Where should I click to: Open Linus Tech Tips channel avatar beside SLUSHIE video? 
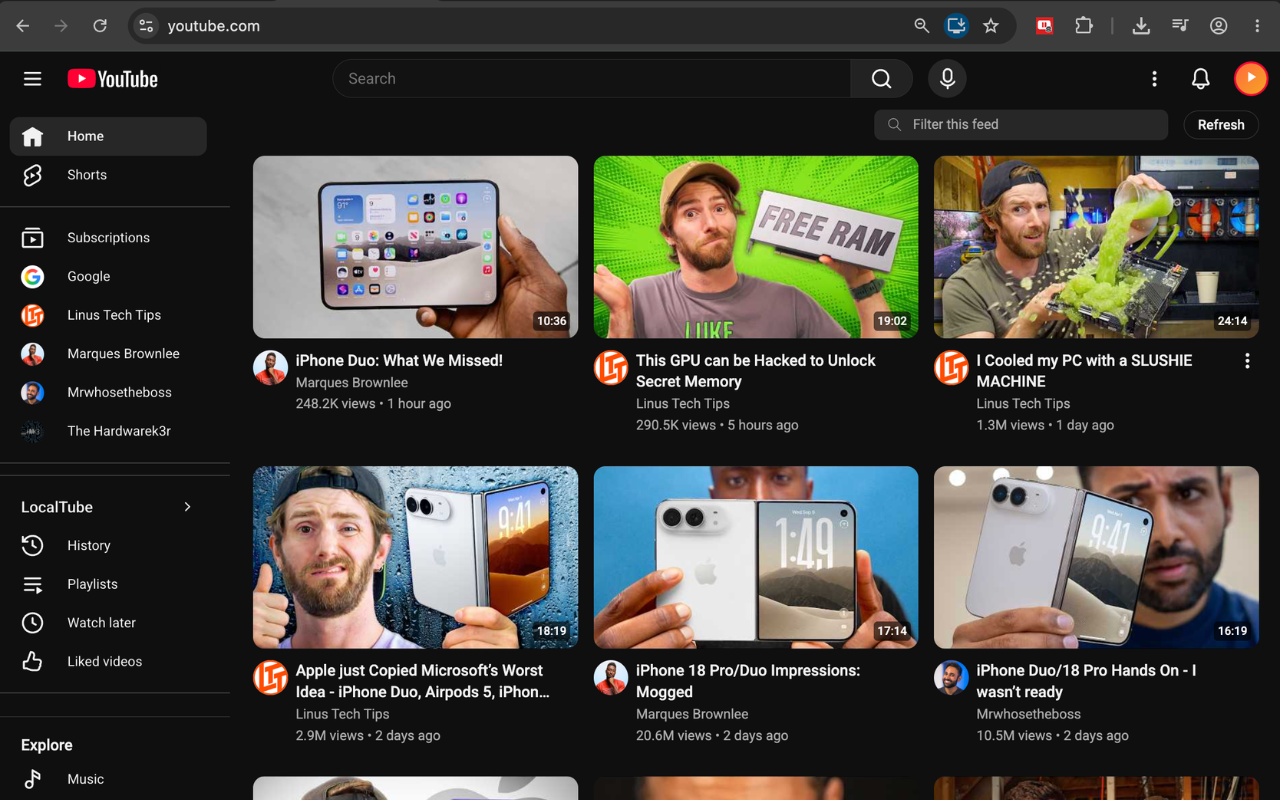coord(951,368)
